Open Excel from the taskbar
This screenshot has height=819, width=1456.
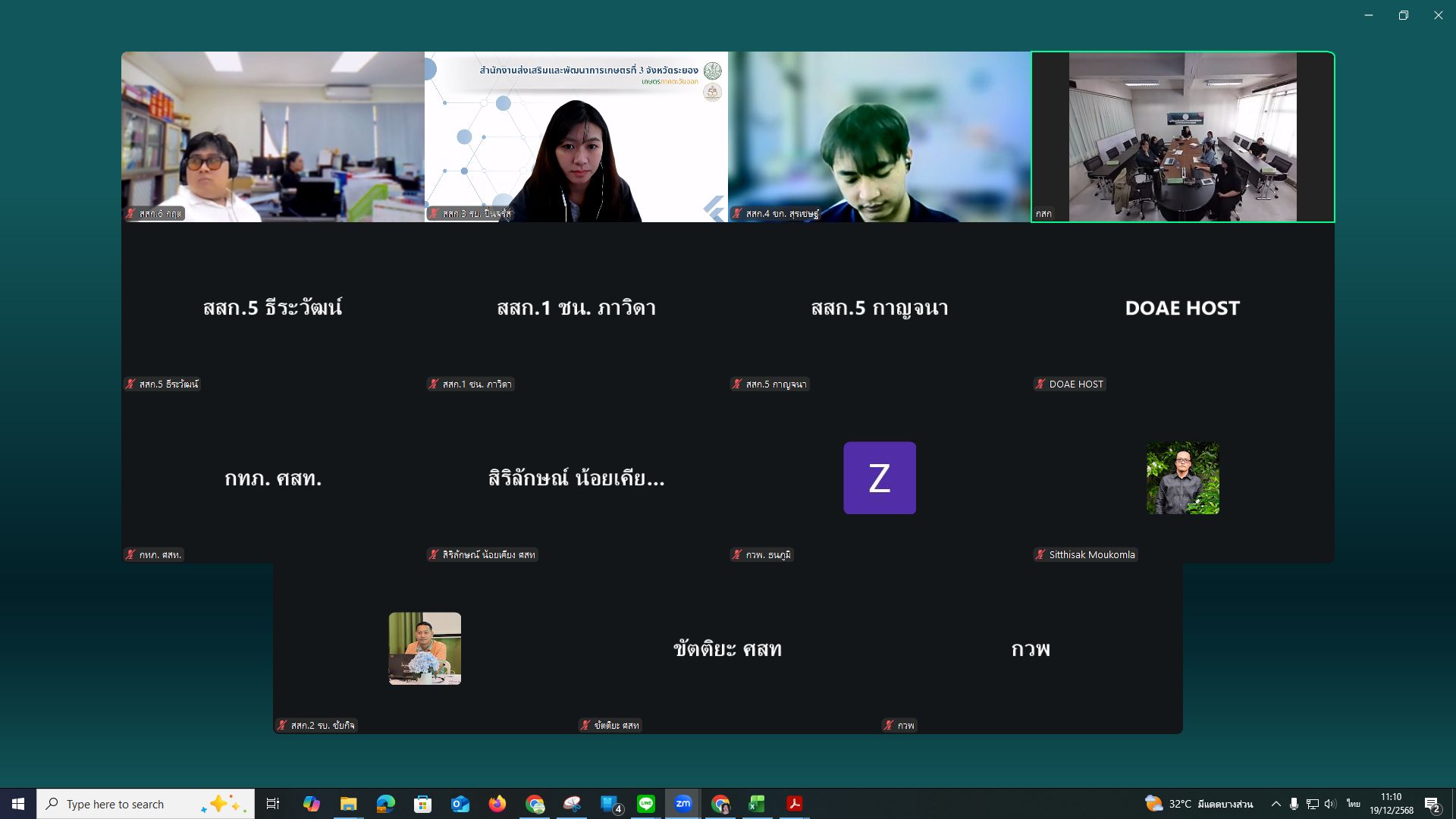757,804
